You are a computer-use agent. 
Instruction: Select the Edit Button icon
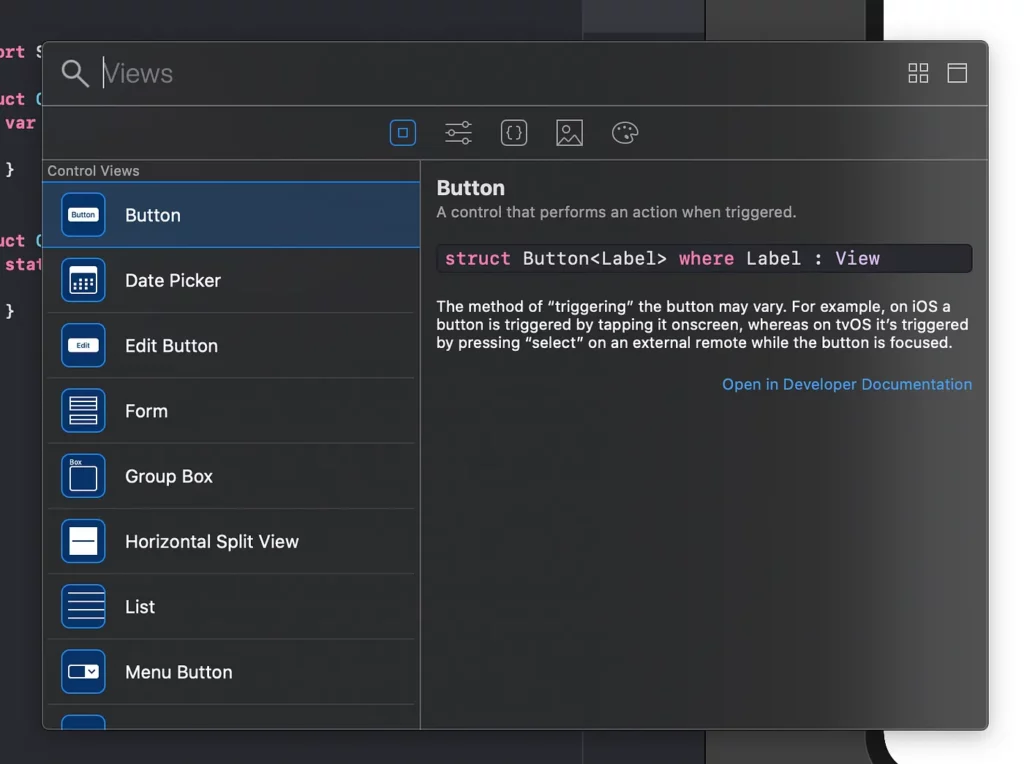83,345
